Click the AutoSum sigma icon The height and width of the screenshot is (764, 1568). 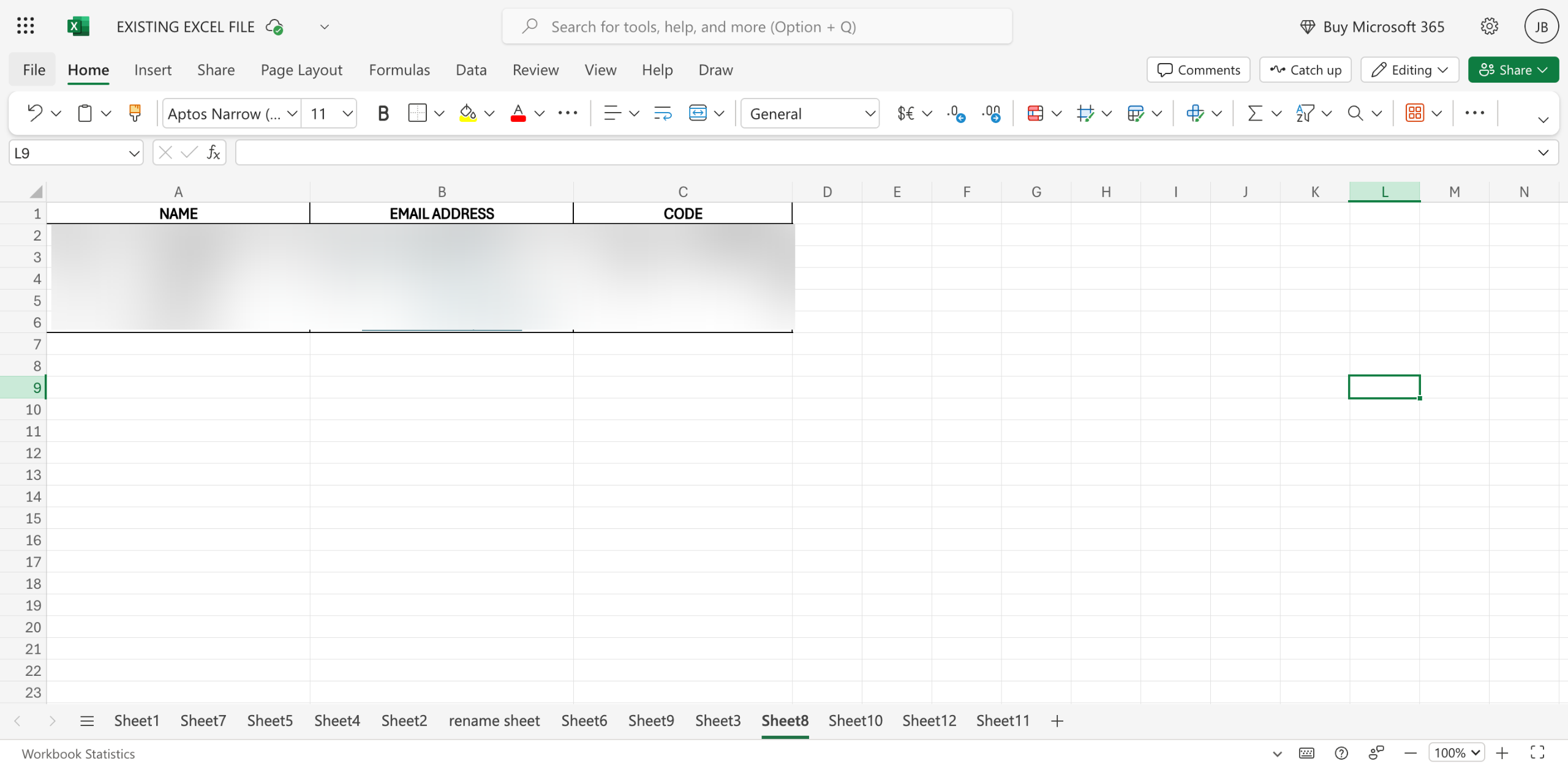tap(1254, 113)
